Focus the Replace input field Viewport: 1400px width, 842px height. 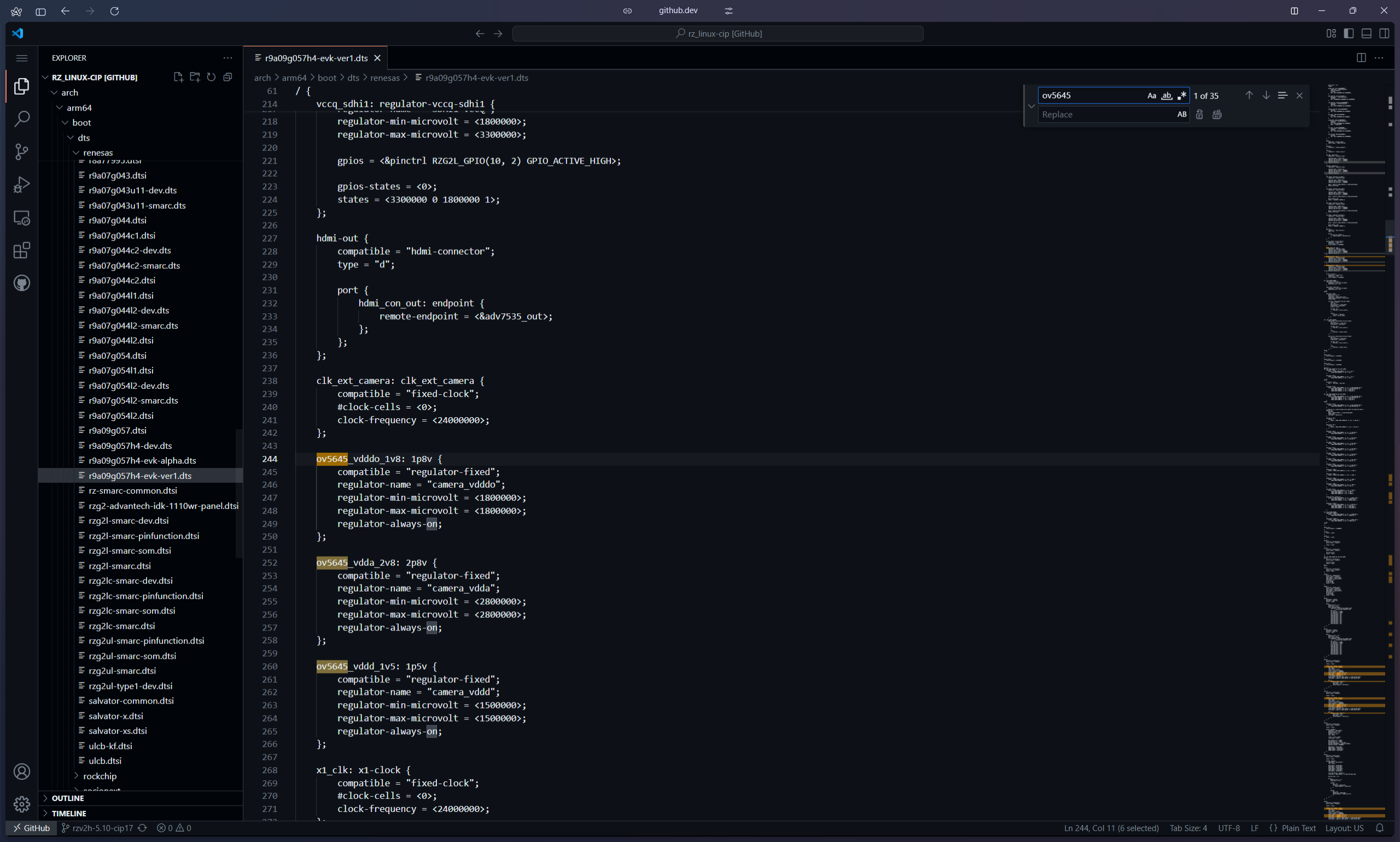tap(1107, 115)
